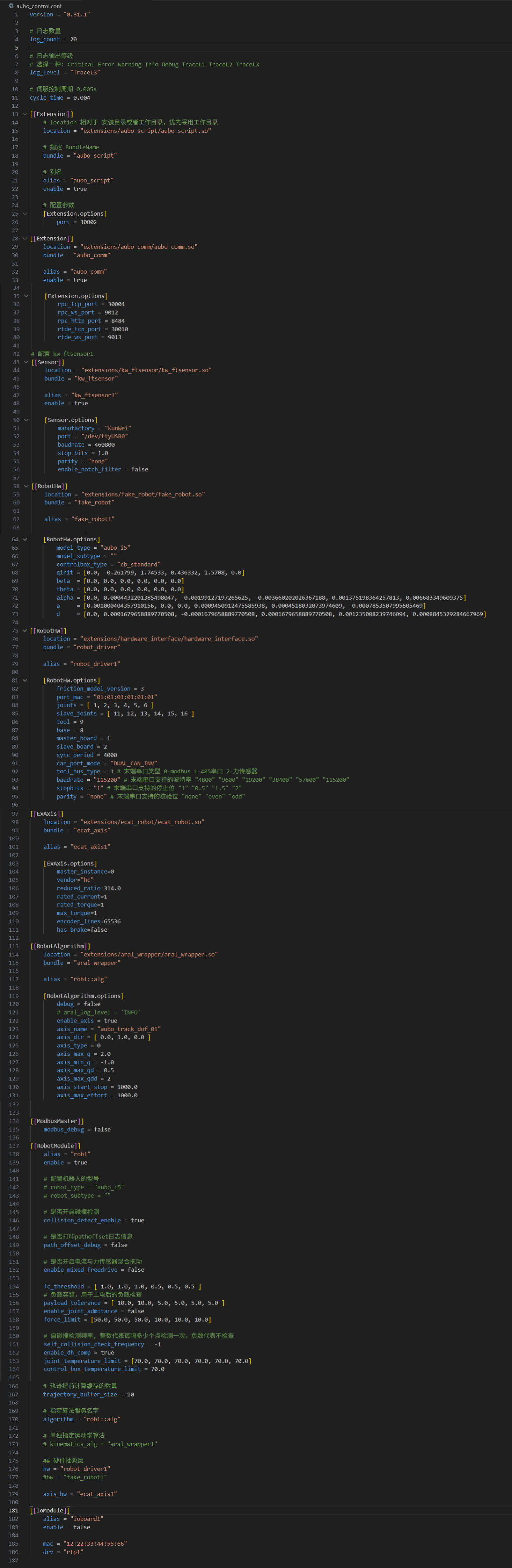The height and width of the screenshot is (1568, 512).
Task: Fold the [Sensor.options] block
Action: point(26,420)
